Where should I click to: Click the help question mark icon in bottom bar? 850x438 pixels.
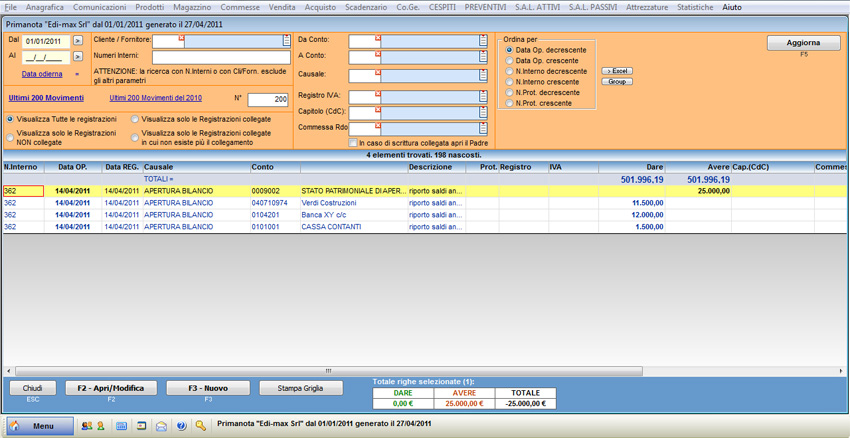[181, 426]
